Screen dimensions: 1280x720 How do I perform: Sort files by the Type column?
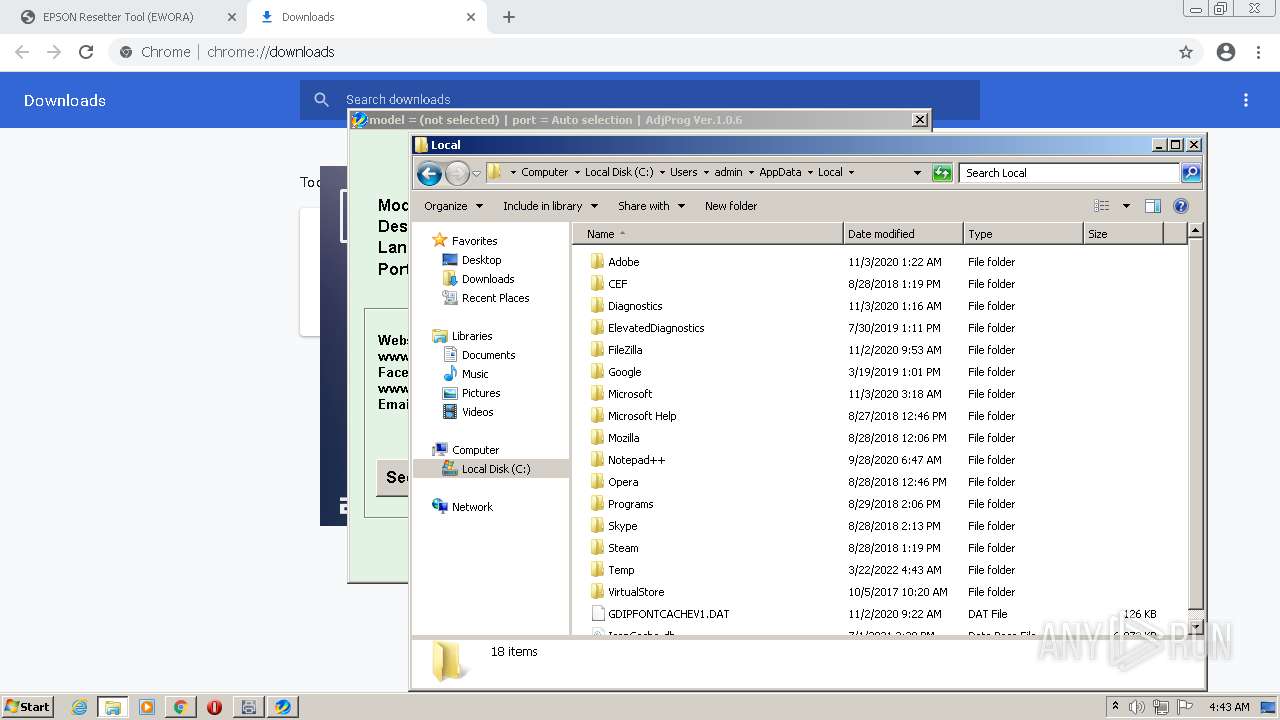pyautogui.click(x=1023, y=234)
